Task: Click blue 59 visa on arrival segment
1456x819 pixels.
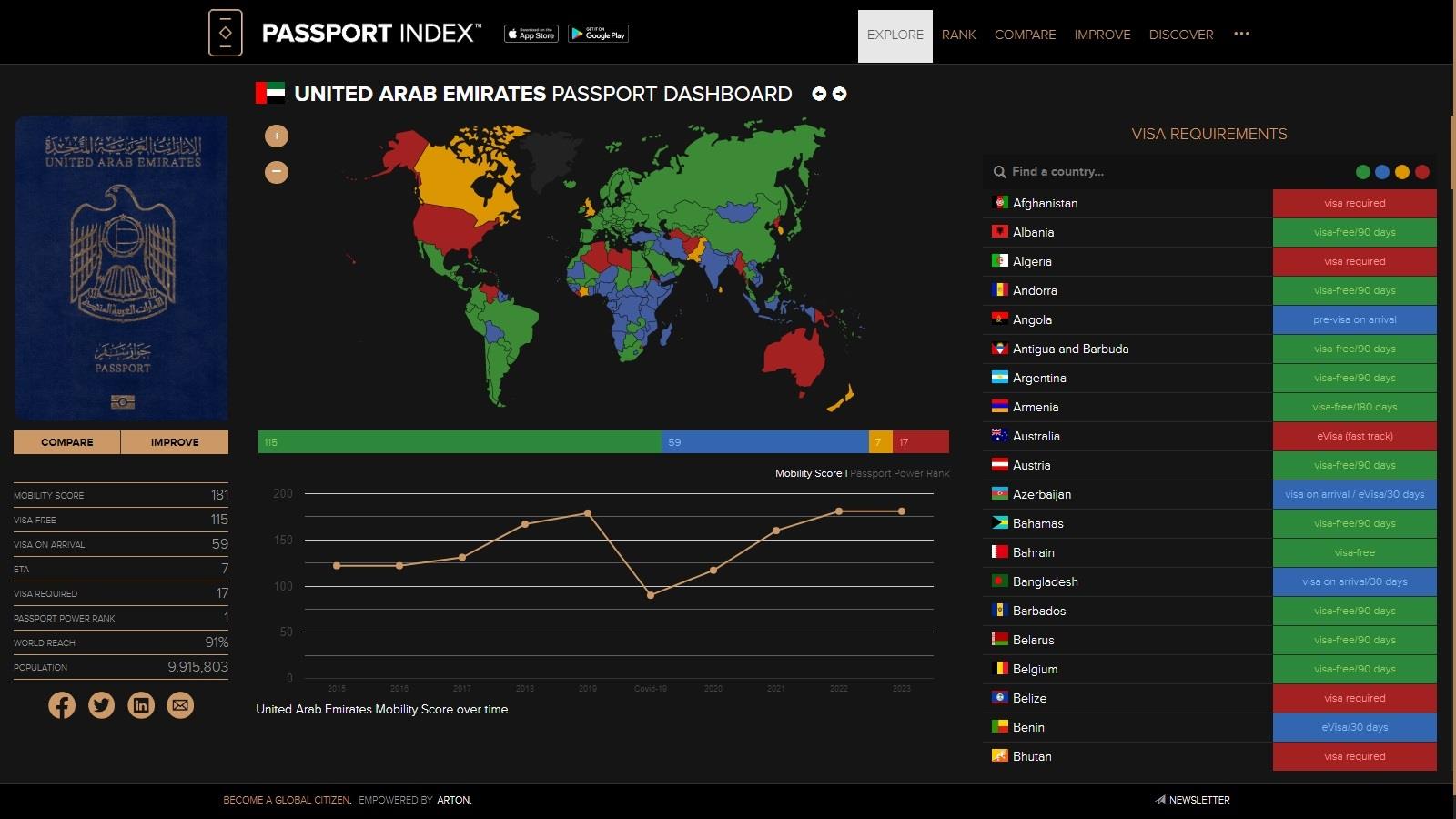Action: tap(765, 442)
